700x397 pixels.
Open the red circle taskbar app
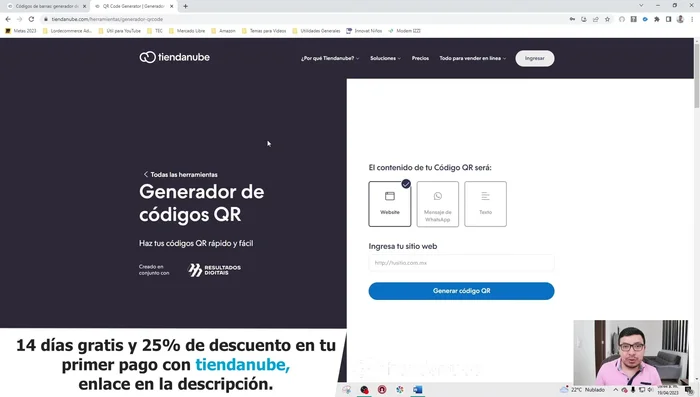[382, 389]
